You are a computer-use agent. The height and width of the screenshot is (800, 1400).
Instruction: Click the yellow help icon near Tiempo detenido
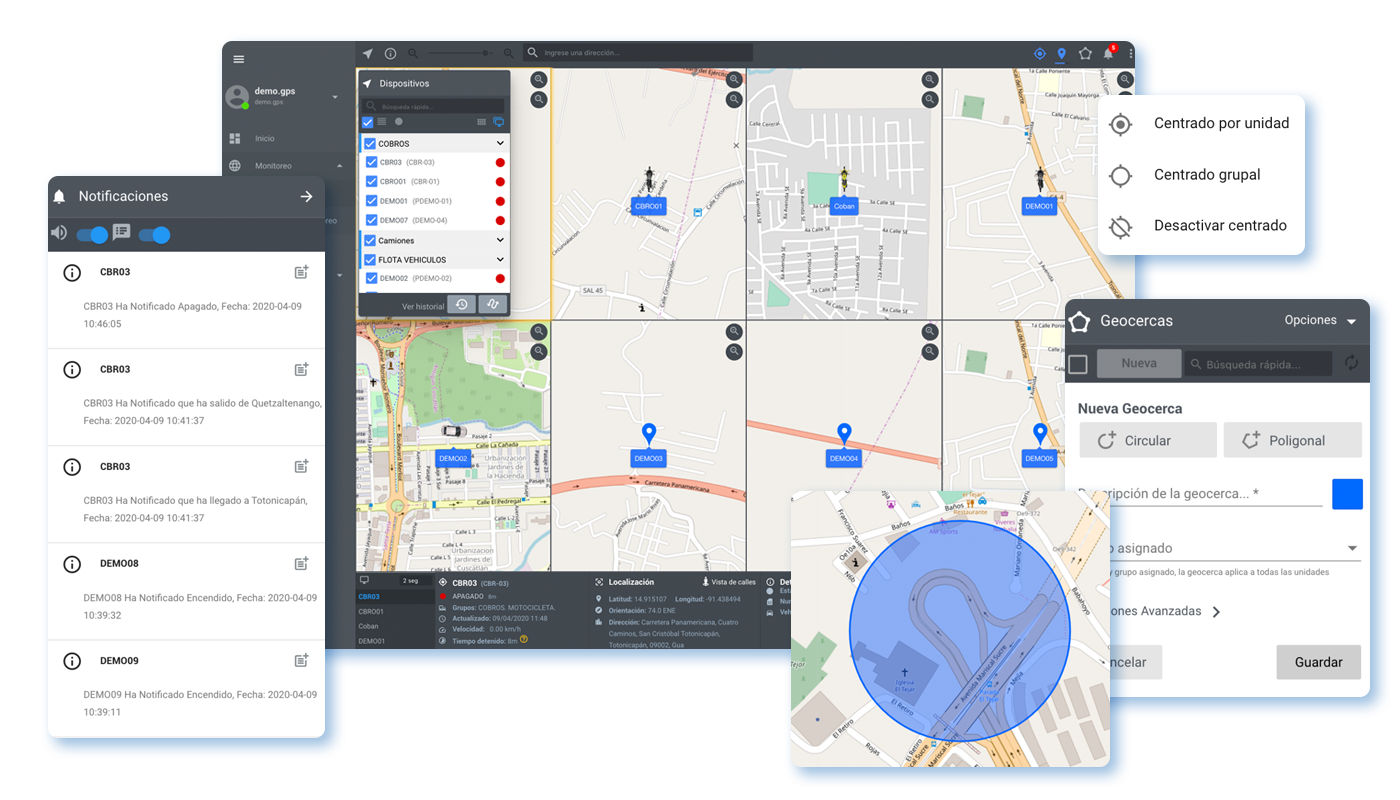coord(524,640)
